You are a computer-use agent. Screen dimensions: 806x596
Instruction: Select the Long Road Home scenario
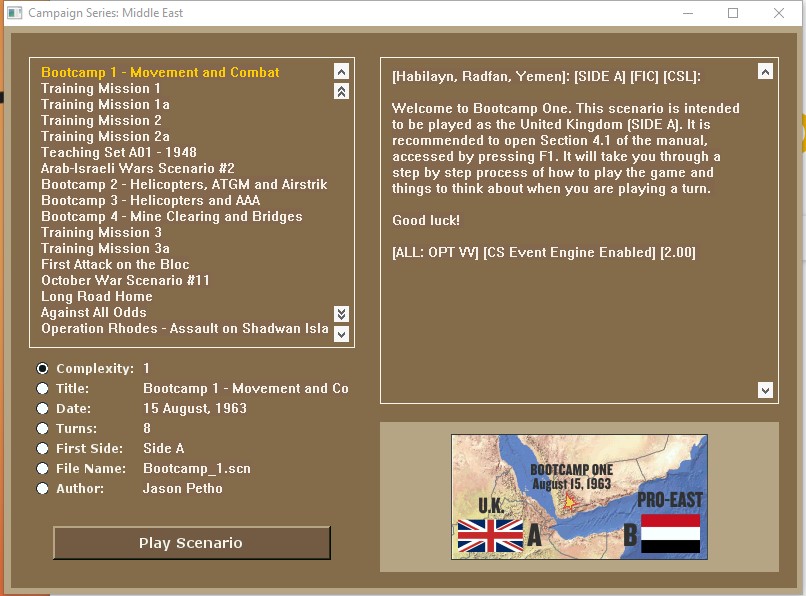tap(96, 296)
